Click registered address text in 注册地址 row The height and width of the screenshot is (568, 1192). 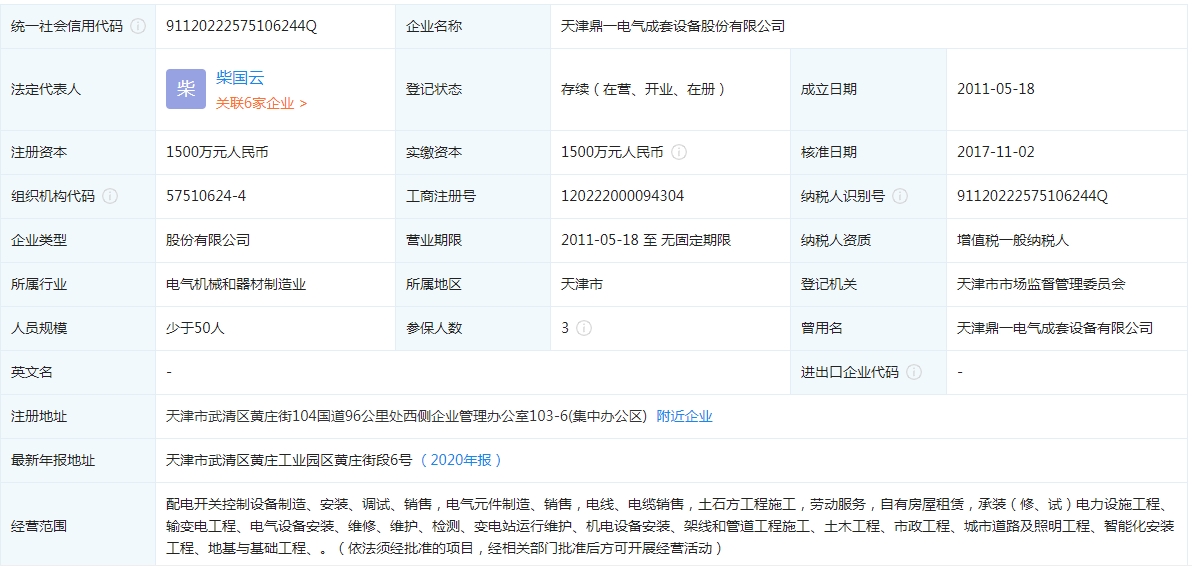click(406, 416)
